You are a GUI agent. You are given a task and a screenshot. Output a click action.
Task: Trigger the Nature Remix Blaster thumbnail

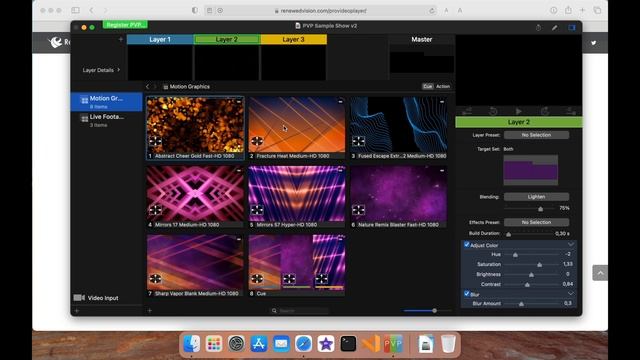(x=398, y=193)
